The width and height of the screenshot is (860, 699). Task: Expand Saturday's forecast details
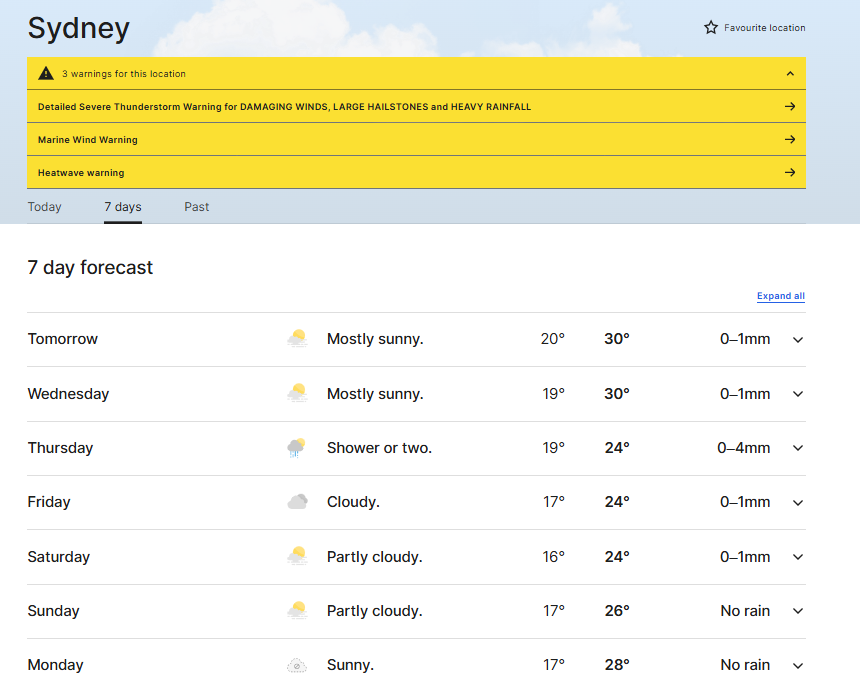click(x=798, y=557)
